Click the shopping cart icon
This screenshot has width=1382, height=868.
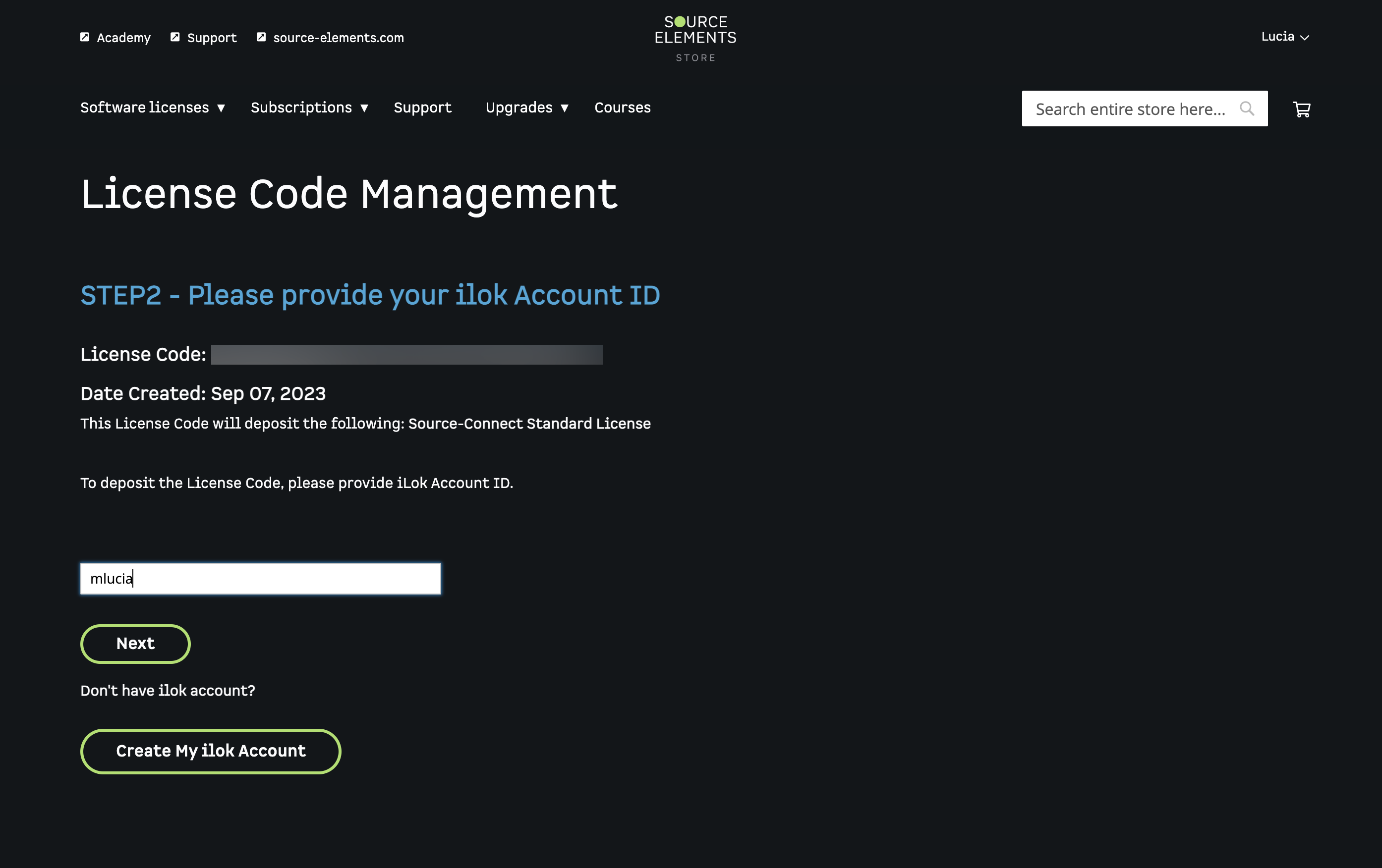(1301, 109)
